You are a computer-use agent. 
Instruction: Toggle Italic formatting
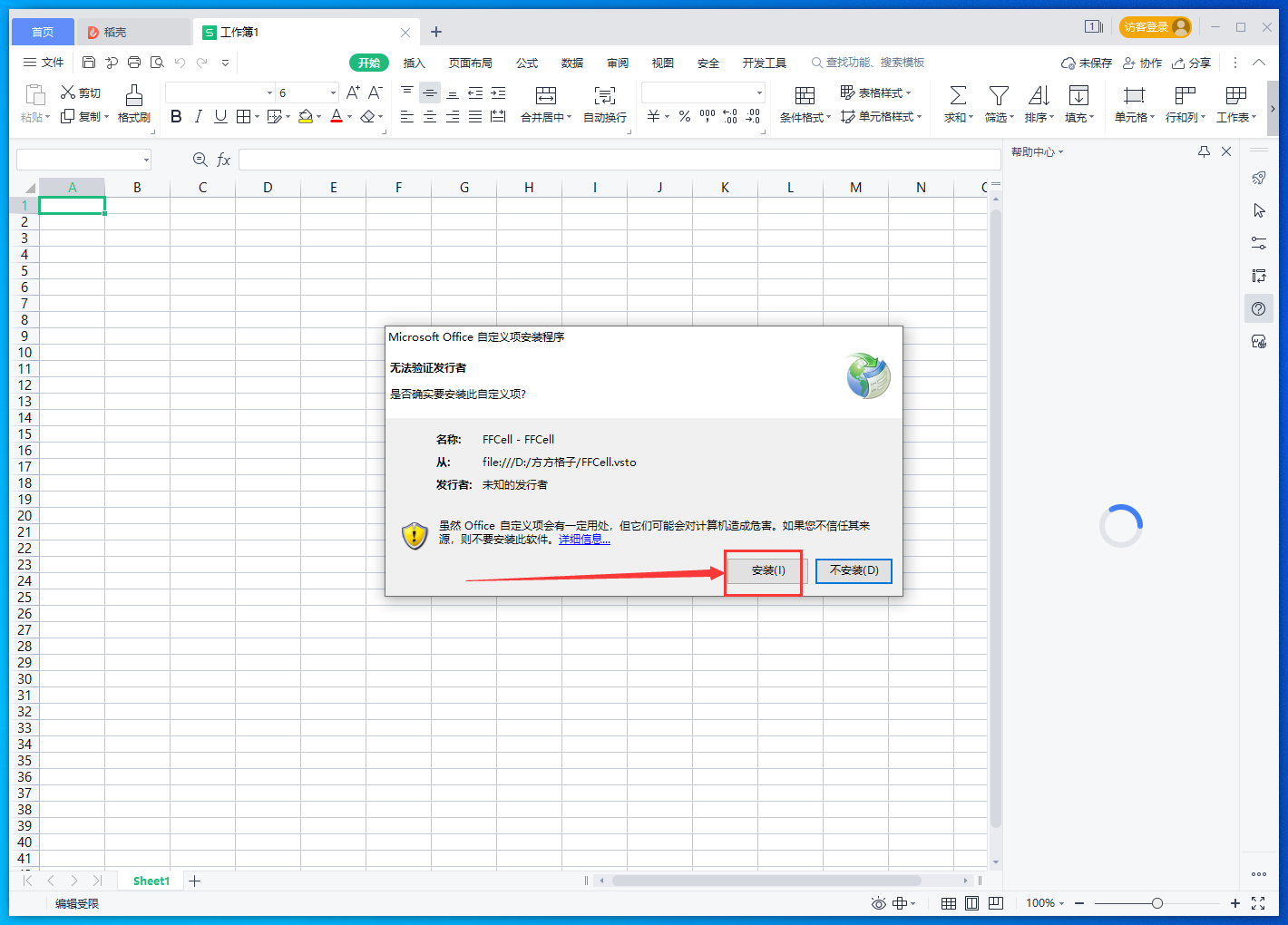click(x=198, y=117)
